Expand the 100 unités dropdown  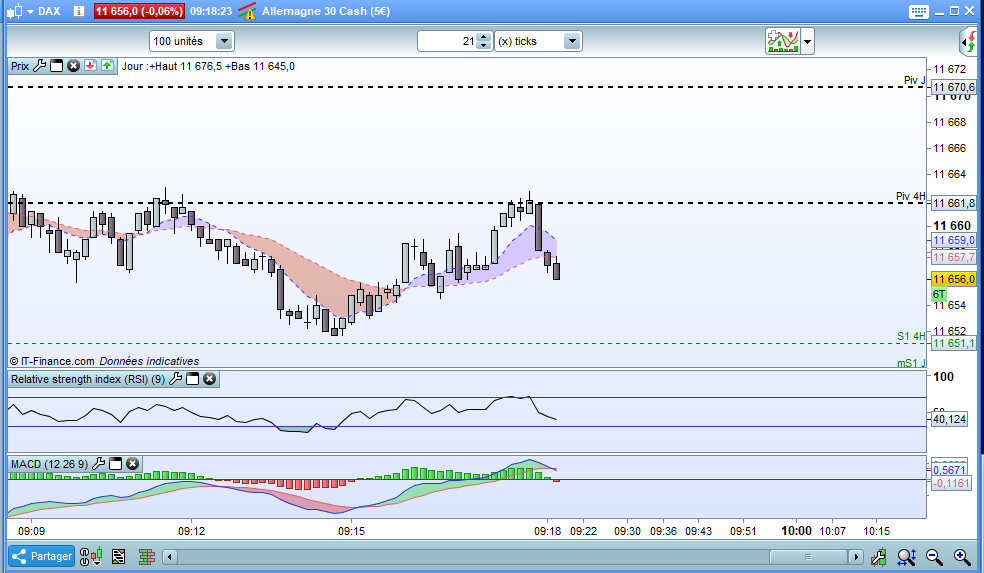coord(224,41)
